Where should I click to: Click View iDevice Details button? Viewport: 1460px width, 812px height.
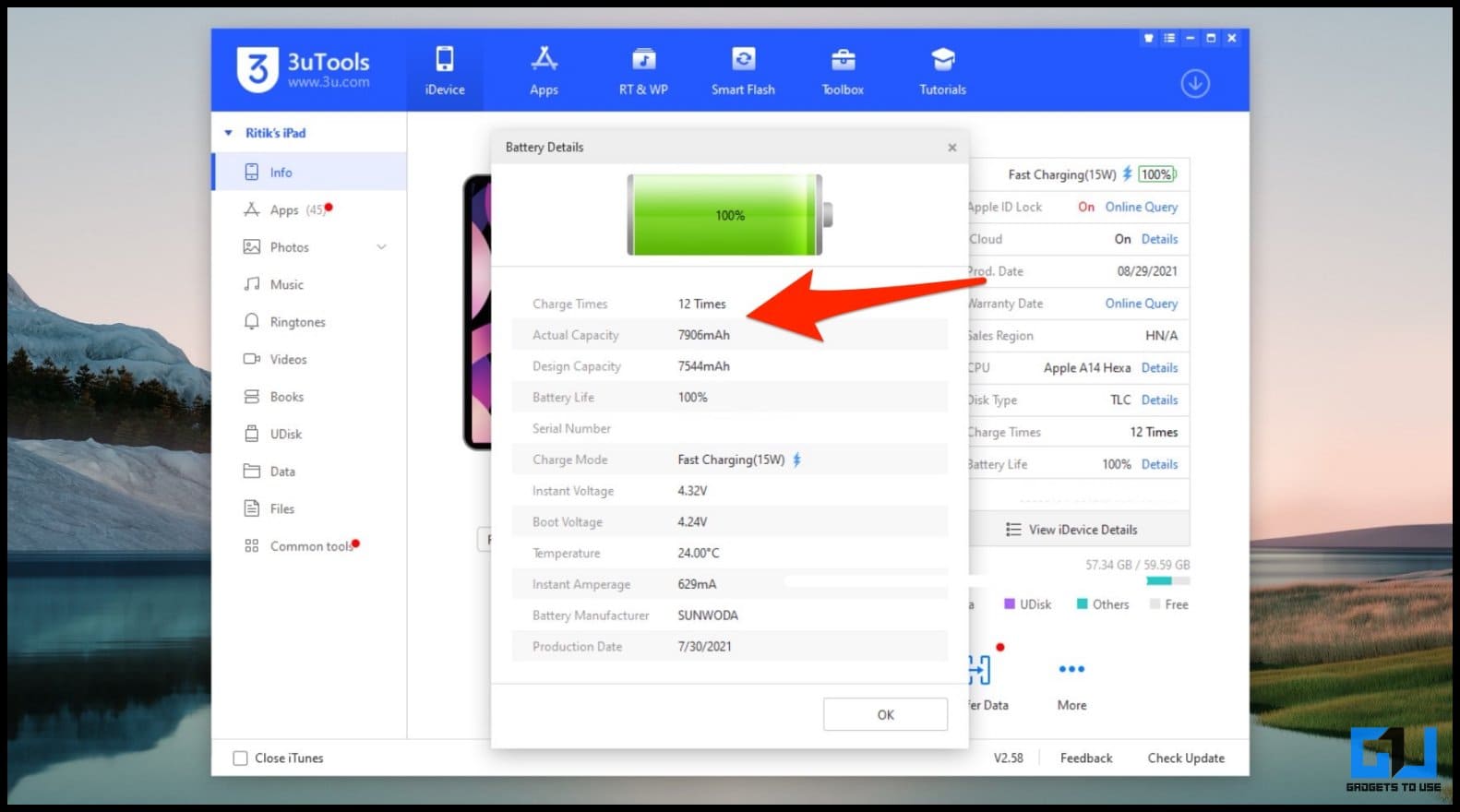(1079, 530)
